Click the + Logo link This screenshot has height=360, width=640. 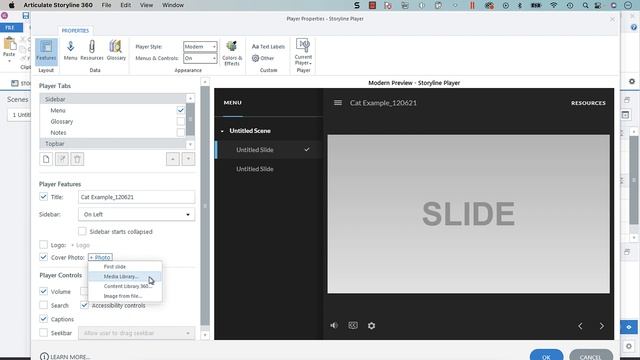pos(80,245)
